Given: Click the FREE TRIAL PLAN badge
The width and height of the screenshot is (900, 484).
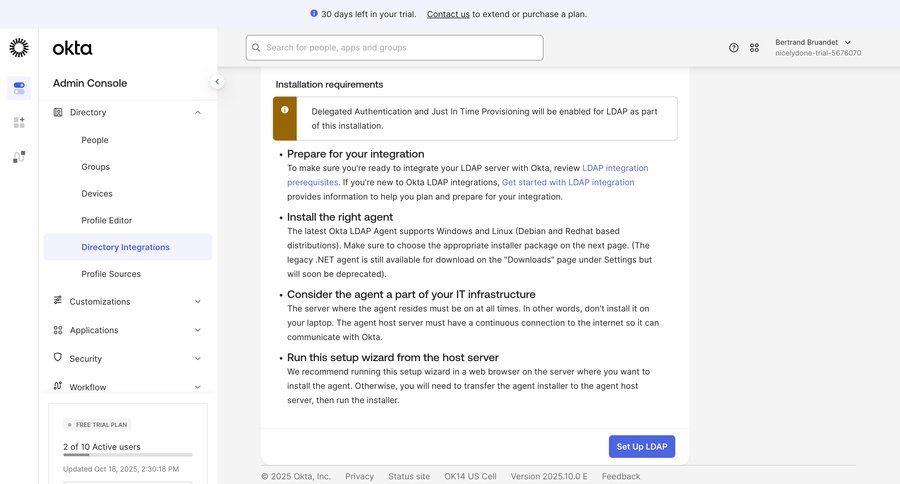Looking at the screenshot, I should pyautogui.click(x=97, y=425).
